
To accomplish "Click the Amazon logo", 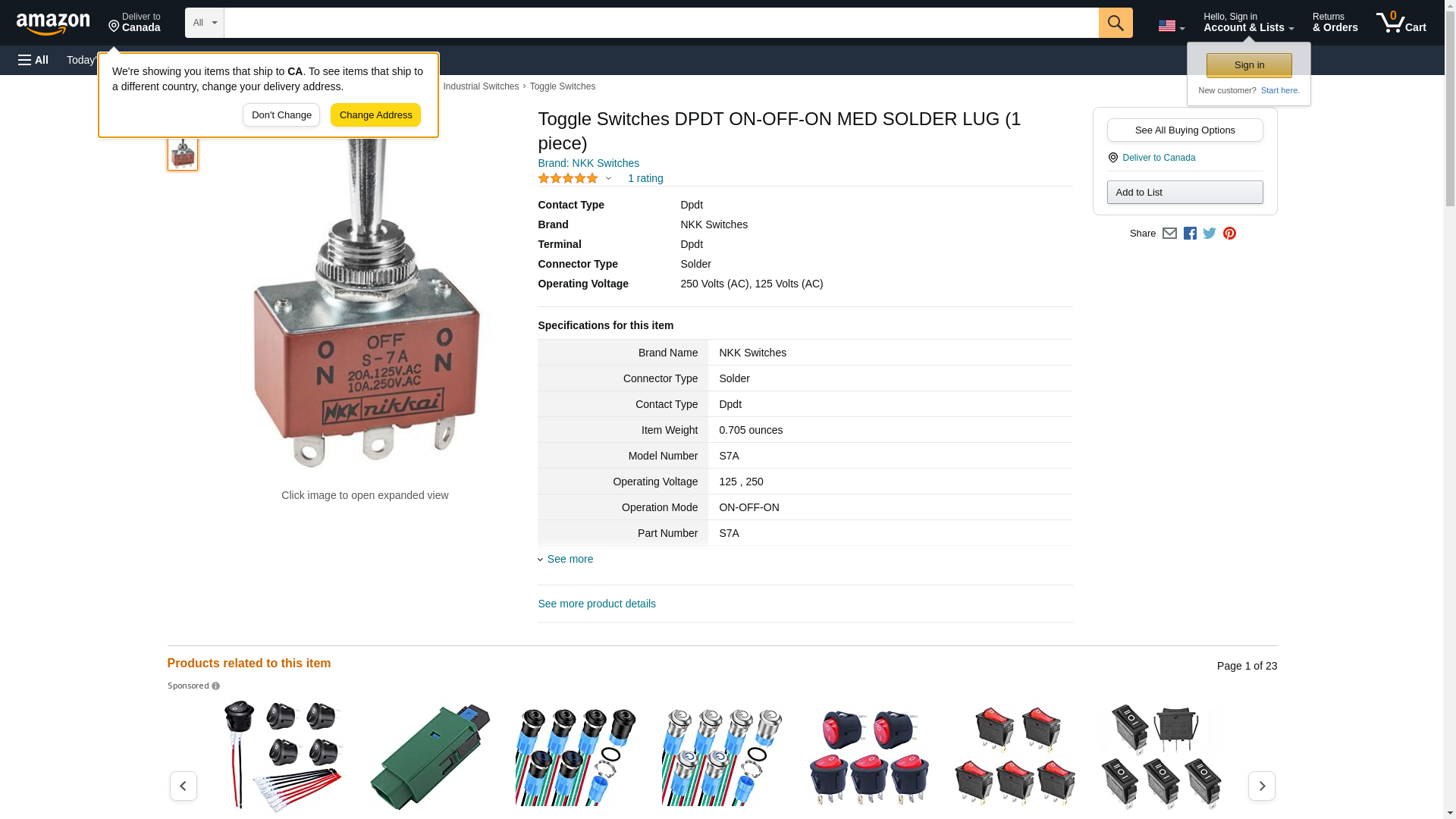I will (53, 24).
